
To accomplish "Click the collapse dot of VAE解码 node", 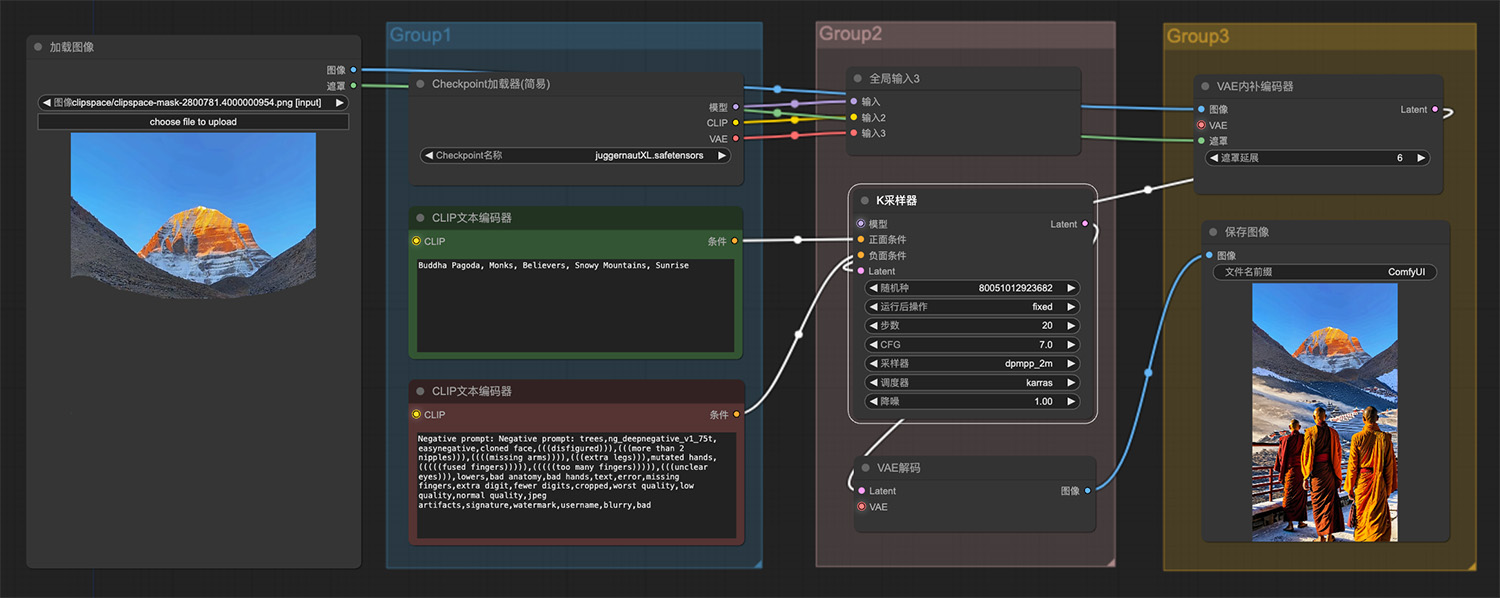I will tap(865, 468).
